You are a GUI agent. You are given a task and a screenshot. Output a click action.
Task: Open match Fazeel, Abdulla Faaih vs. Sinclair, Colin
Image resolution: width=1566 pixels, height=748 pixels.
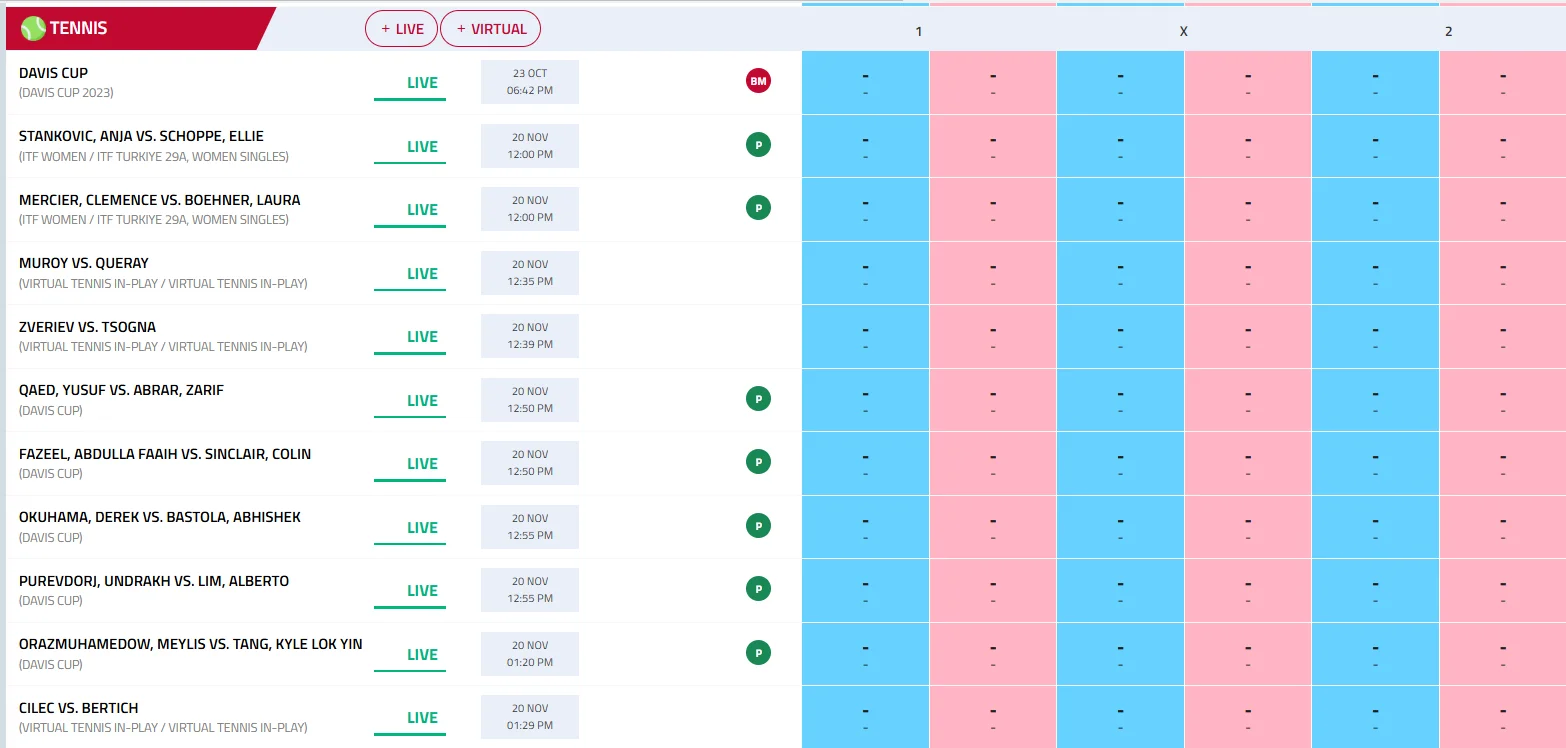tap(165, 454)
